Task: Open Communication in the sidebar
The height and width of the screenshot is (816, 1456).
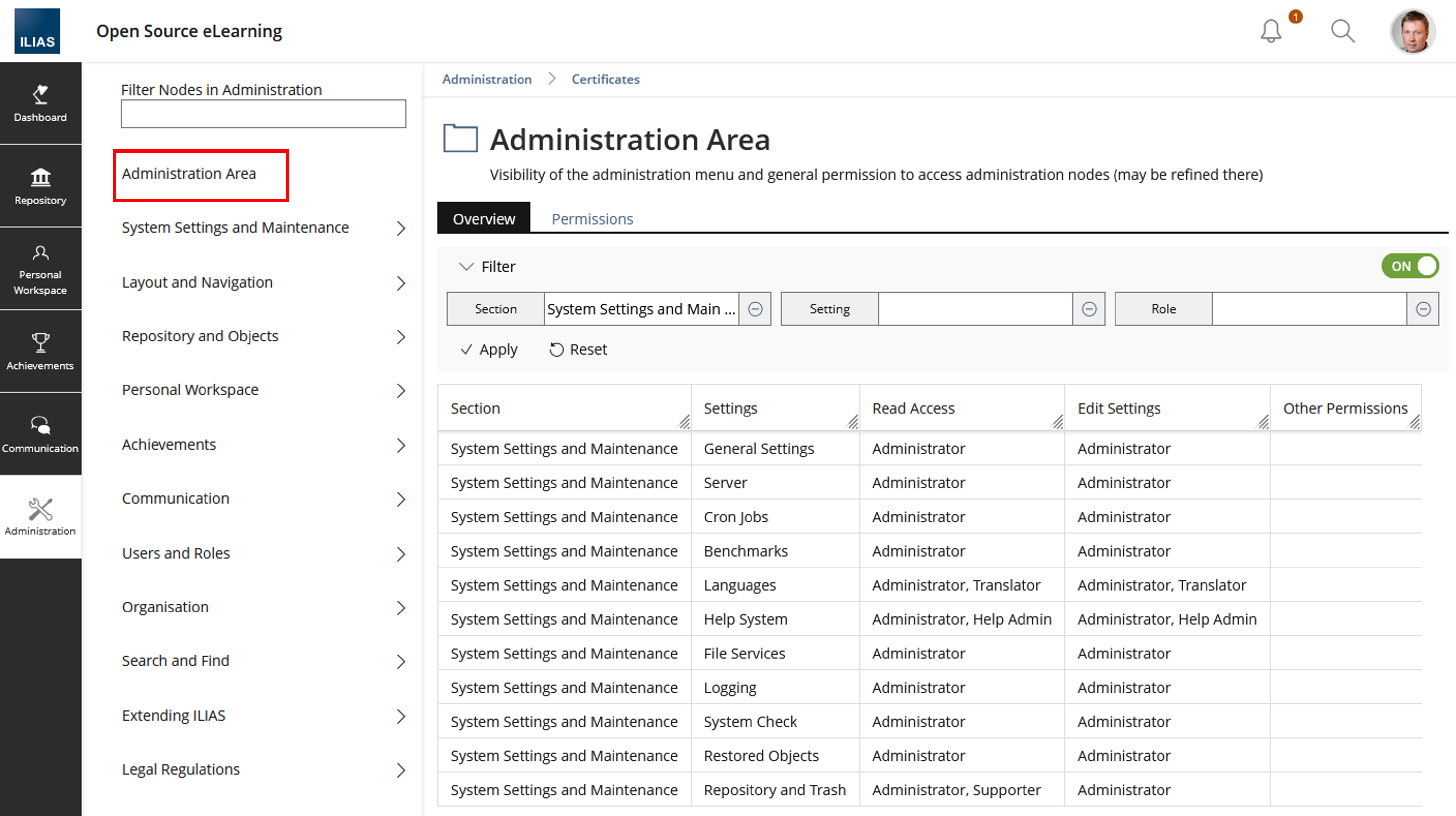Action: pyautogui.click(x=40, y=433)
